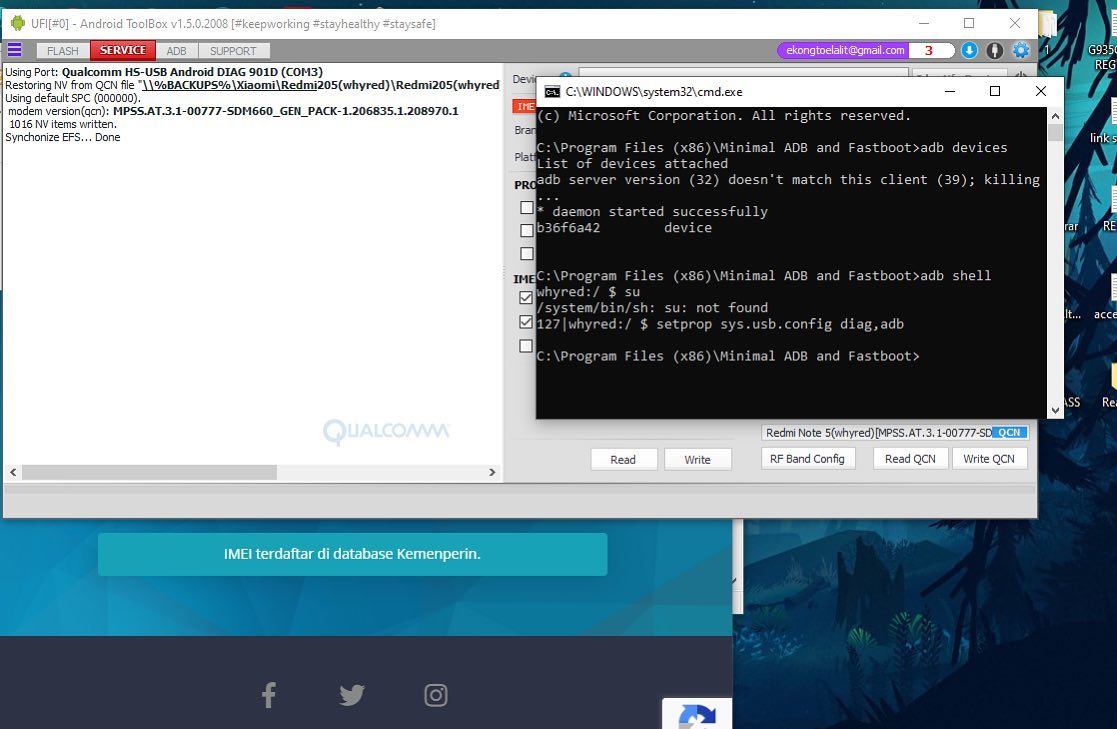Click the Android logo in UFI title bar
Screen dimensions: 1117x729
17,24
